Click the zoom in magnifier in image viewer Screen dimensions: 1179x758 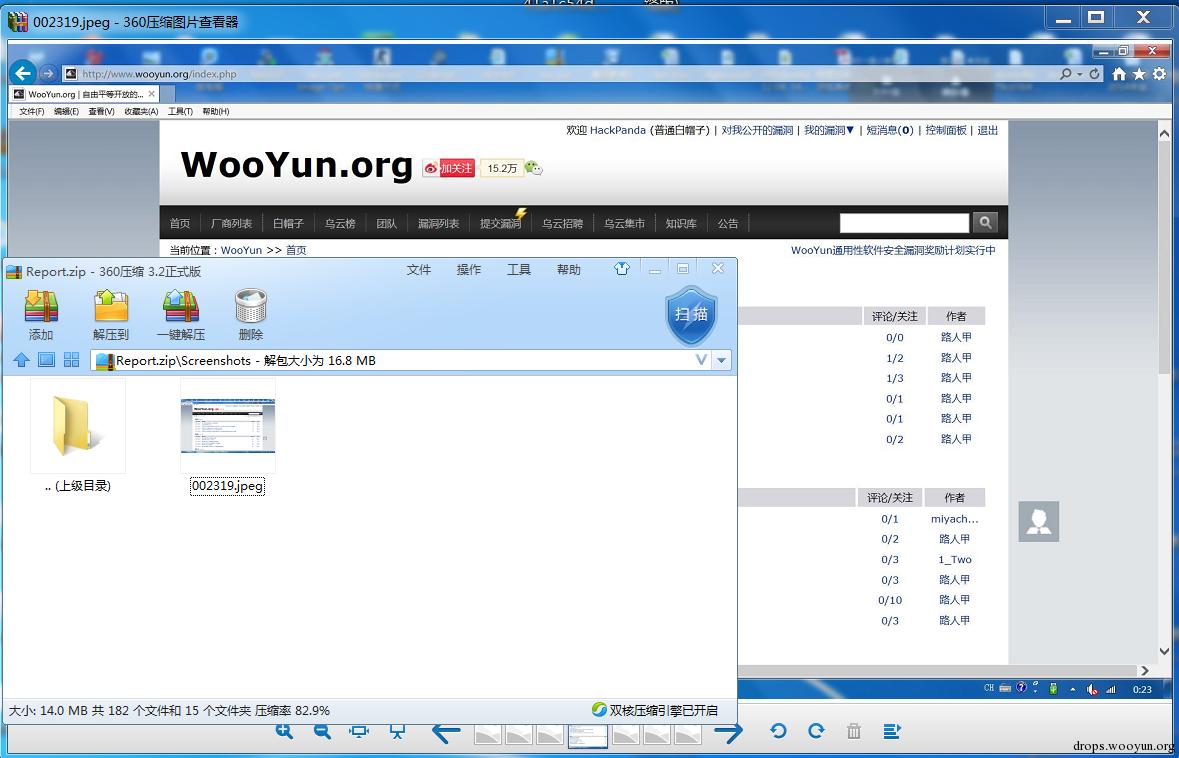[x=284, y=730]
